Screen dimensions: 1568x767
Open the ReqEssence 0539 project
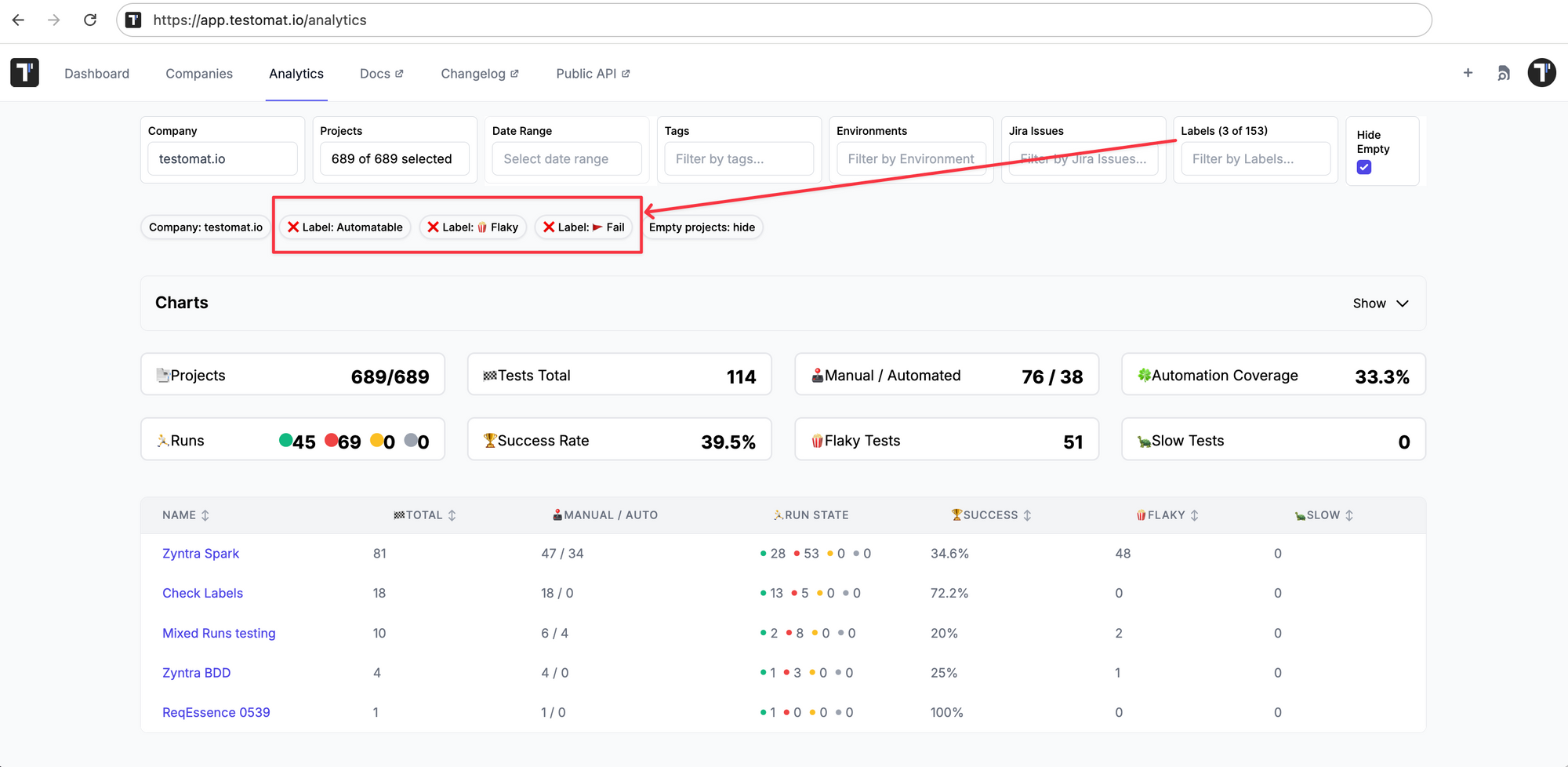(216, 712)
